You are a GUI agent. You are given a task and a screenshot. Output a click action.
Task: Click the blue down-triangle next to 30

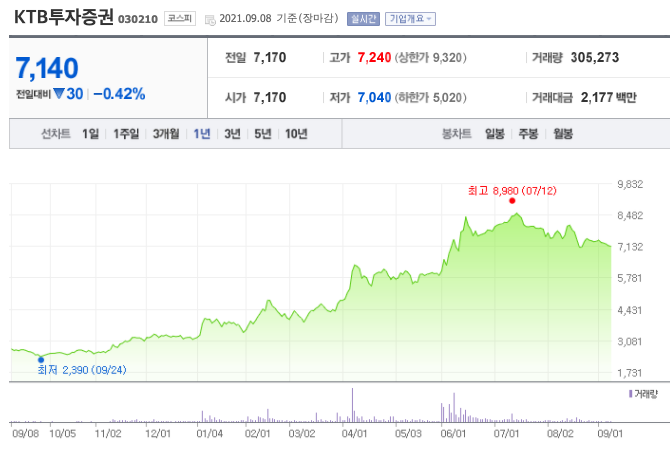59,93
